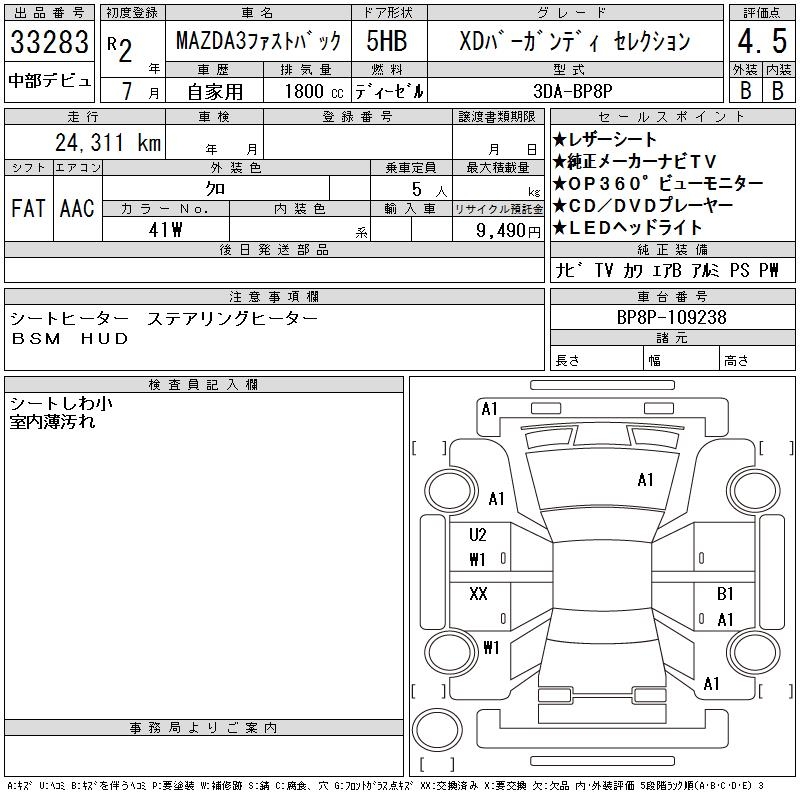Viewport: 800px width, 800px height.
Task: Click the fuel type ディーゼル
Action: coord(389,91)
